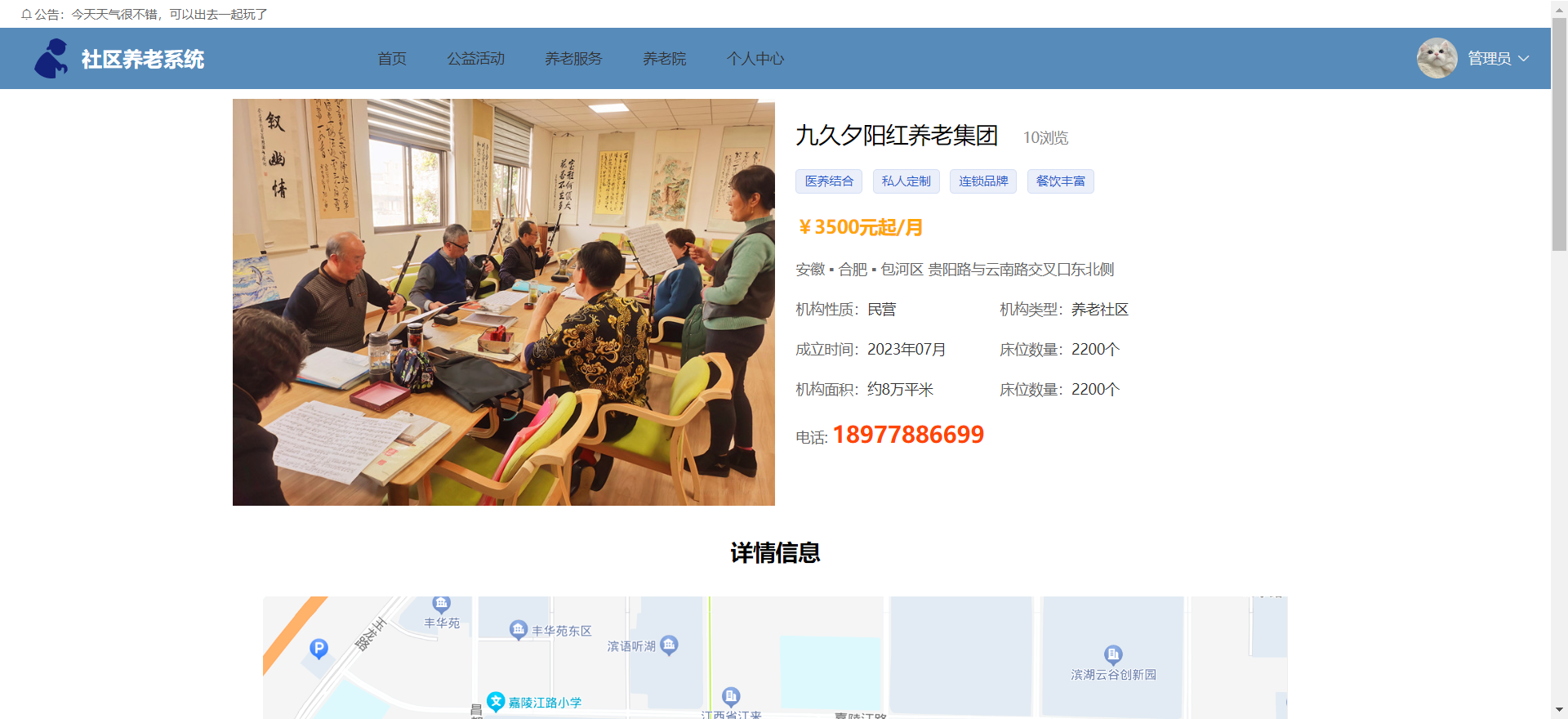Click the 管理员 username
This screenshot has width=1568, height=719.
click(1490, 59)
